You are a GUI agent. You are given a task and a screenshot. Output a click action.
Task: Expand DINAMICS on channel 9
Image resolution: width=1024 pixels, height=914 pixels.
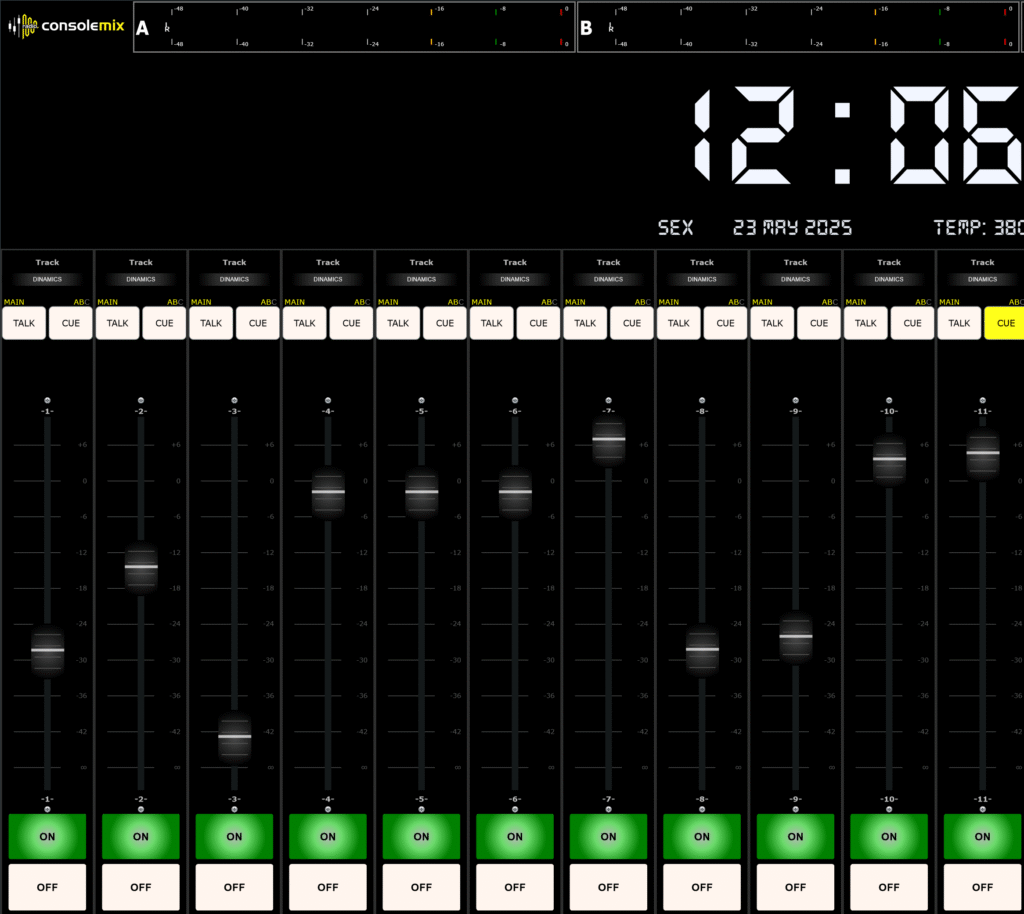[x=795, y=280]
